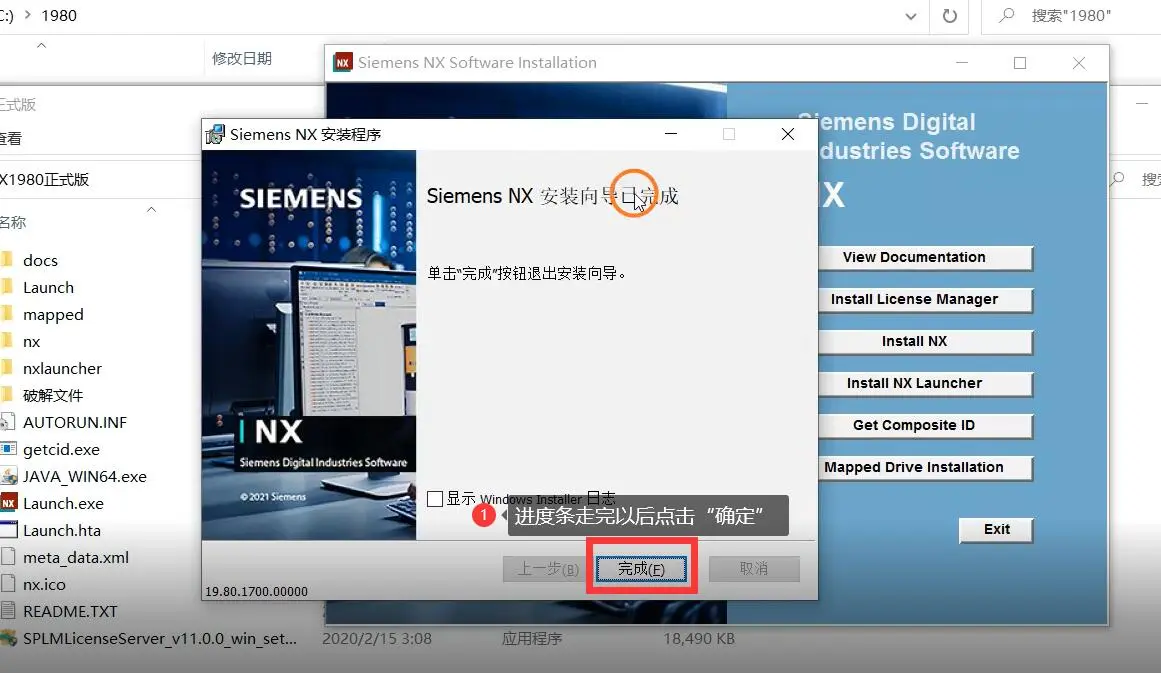
Task: Select the meta_data.xml file name
Action: point(76,558)
